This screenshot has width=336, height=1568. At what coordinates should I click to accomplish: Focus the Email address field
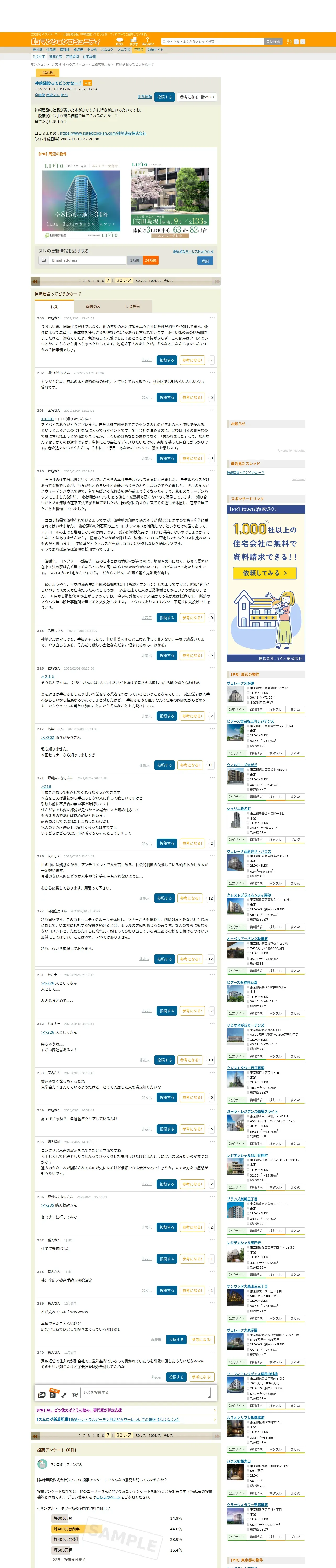click(87, 261)
